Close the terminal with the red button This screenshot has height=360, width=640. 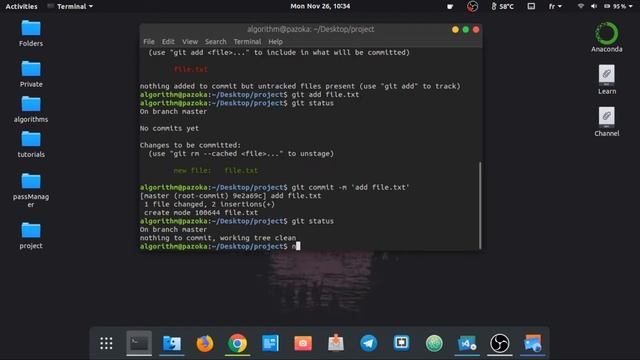click(476, 29)
